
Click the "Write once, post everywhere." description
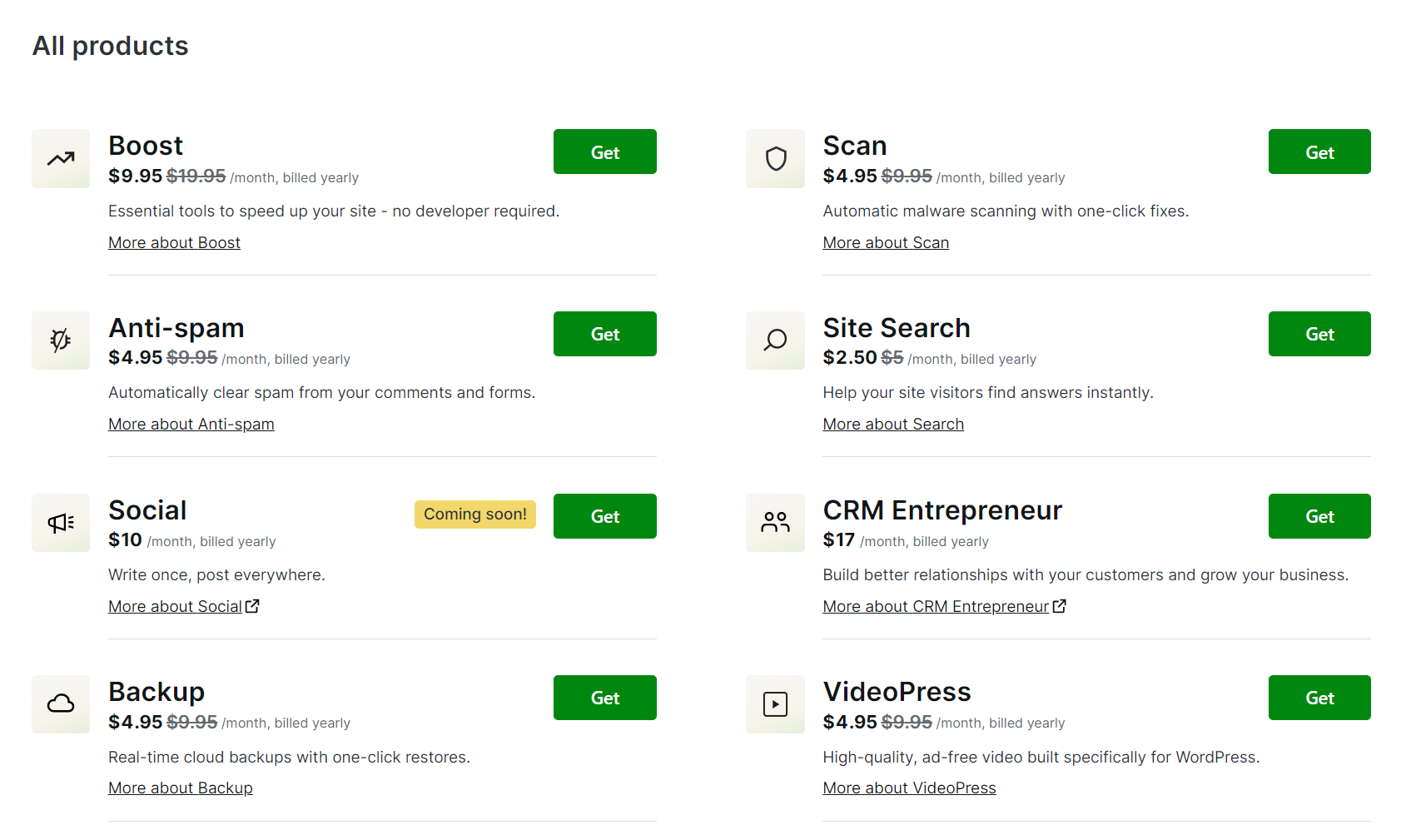click(x=216, y=575)
